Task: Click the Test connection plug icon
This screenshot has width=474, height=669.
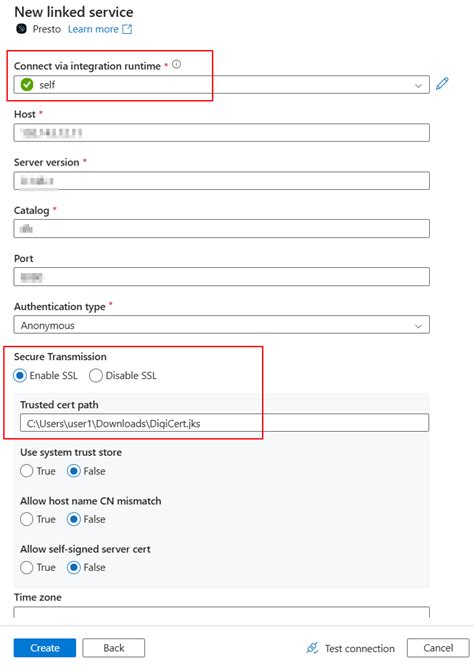Action: pos(312,648)
